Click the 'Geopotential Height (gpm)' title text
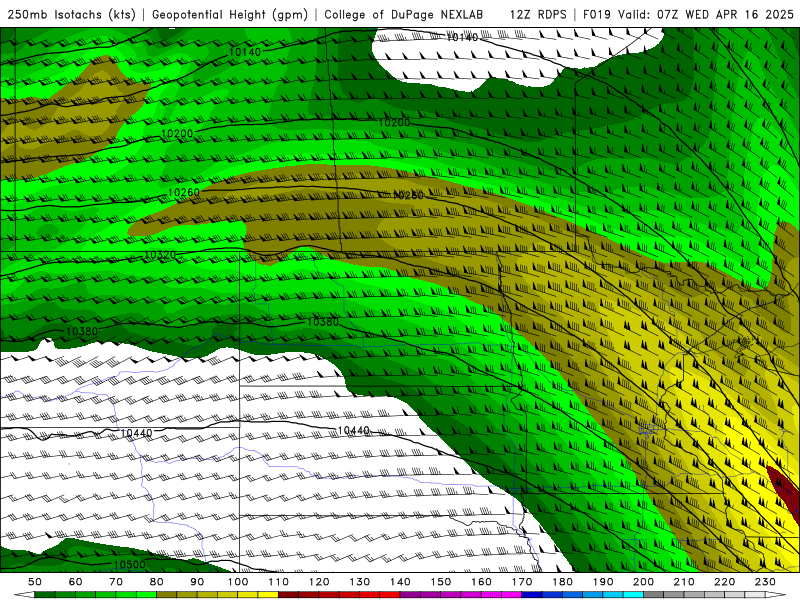This screenshot has width=800, height=600. pos(230,14)
